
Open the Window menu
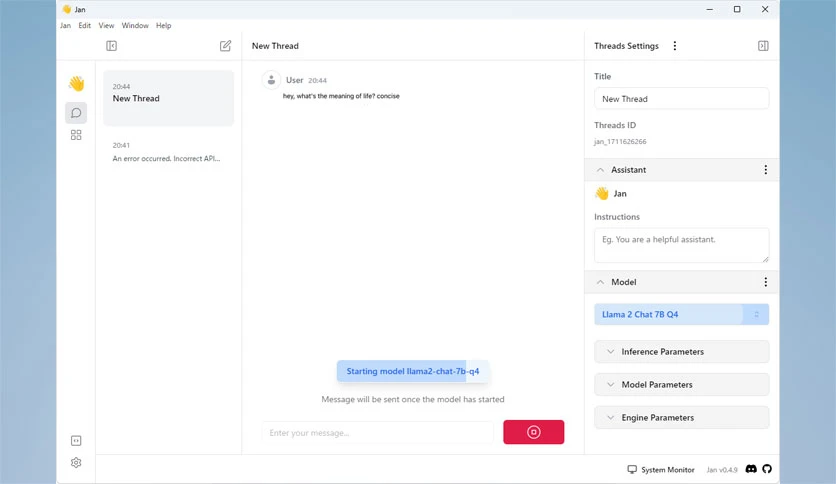coord(135,26)
